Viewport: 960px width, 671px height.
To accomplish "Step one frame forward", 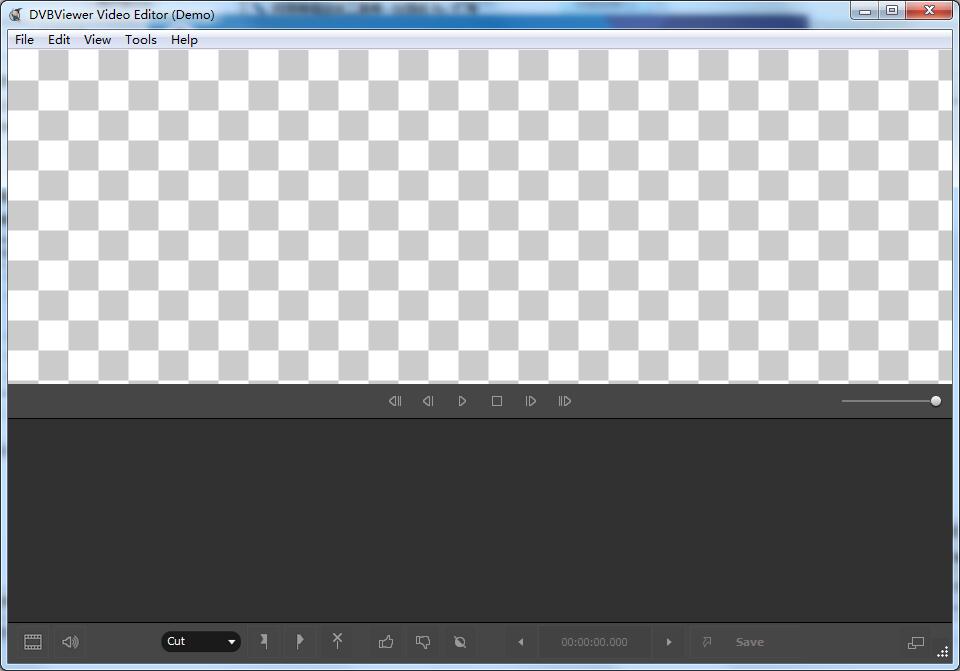I will pos(531,400).
